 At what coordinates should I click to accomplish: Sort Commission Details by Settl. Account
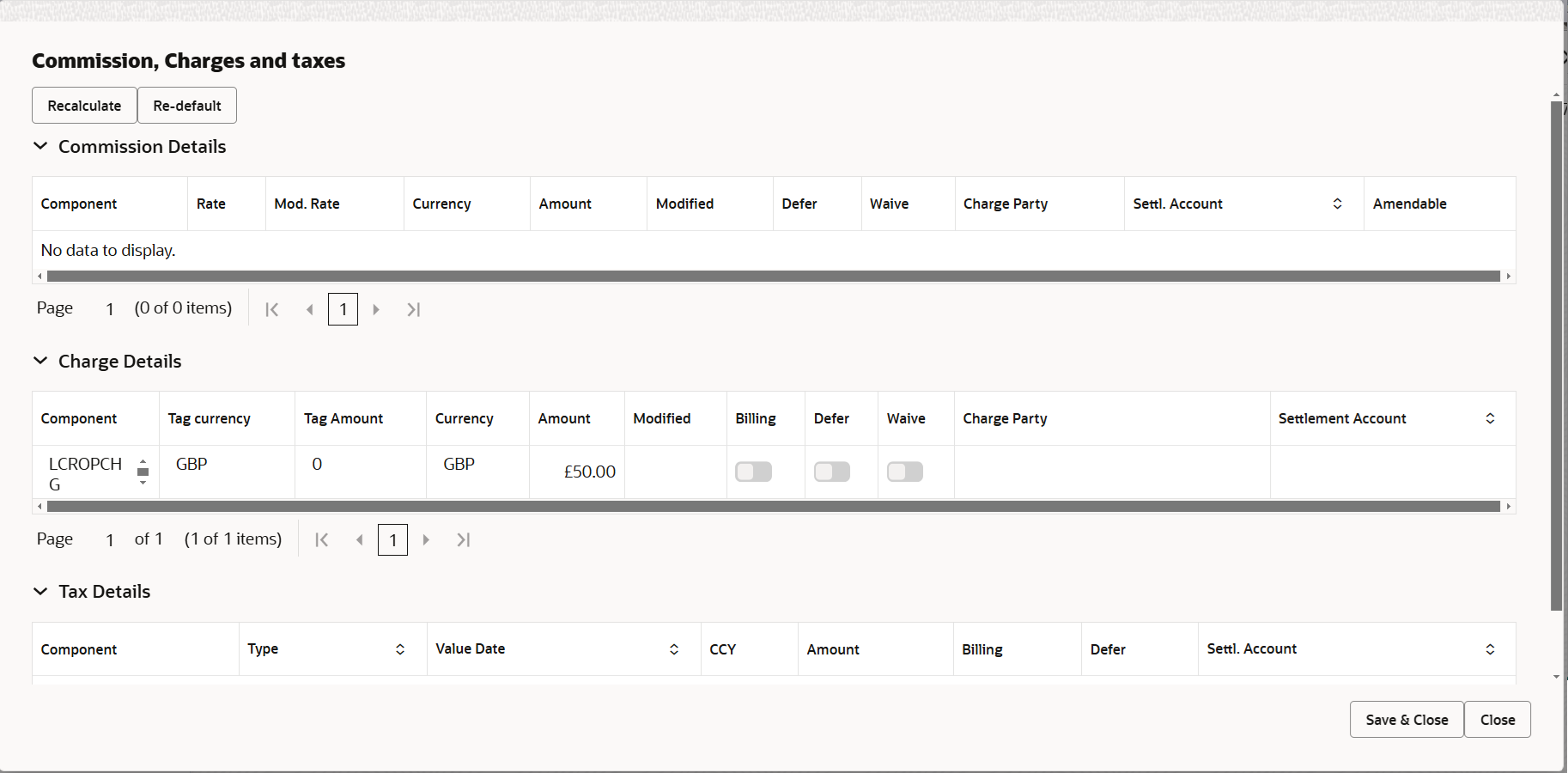click(x=1337, y=204)
